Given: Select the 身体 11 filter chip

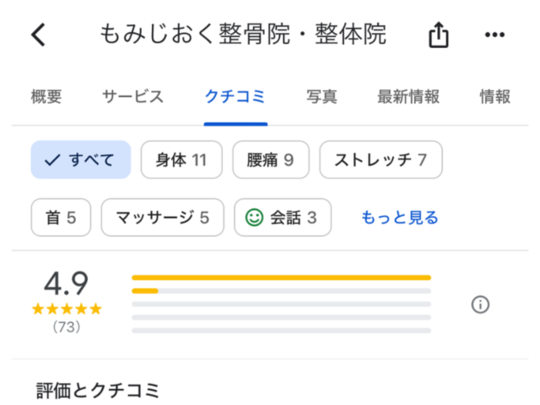Looking at the screenshot, I should click(x=181, y=159).
